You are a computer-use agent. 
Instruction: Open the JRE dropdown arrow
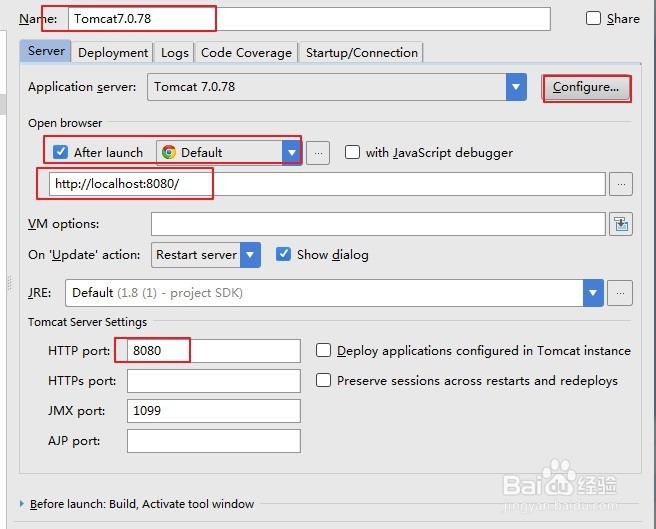tap(593, 293)
